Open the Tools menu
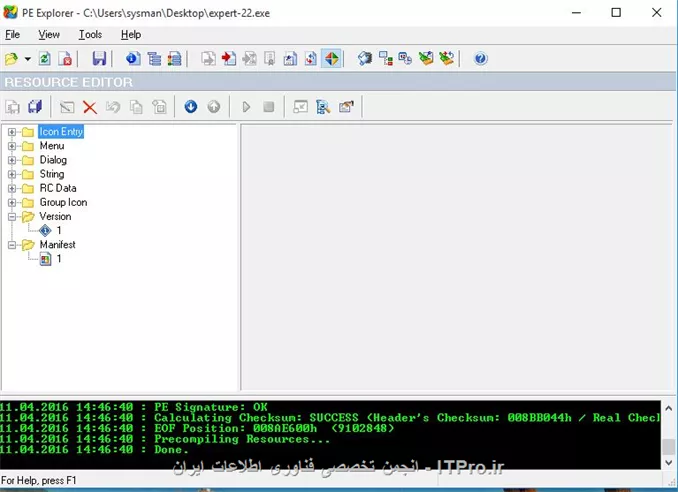The image size is (678, 492). 90,35
